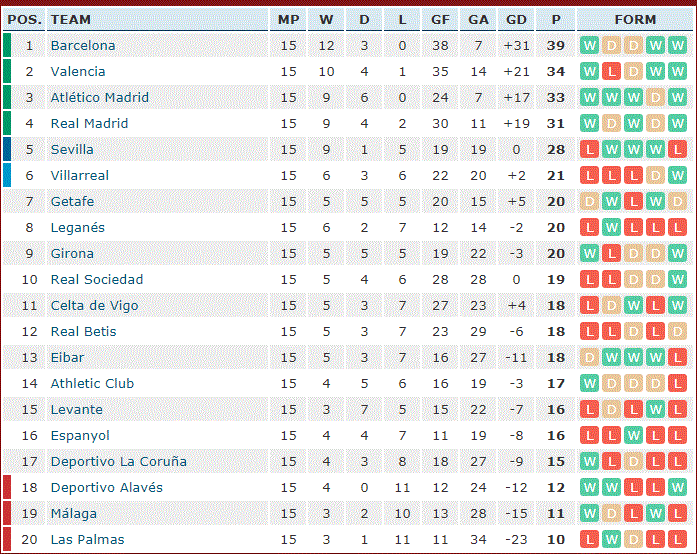Click the red relegation marker beside Málaga

click(x=7, y=514)
